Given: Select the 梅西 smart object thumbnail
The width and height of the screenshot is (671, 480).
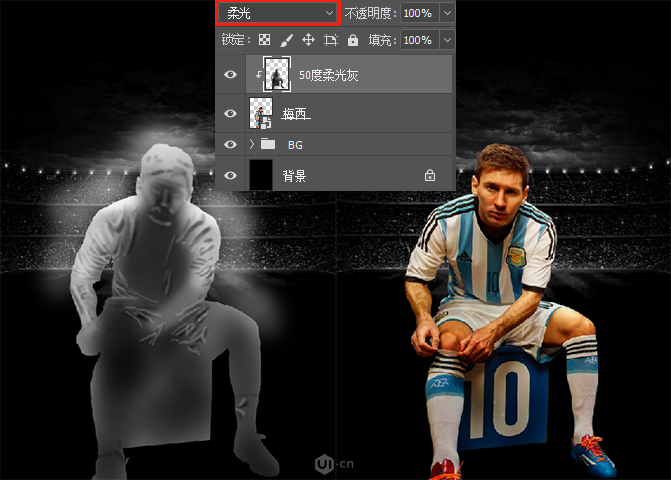Looking at the screenshot, I should tap(261, 113).
